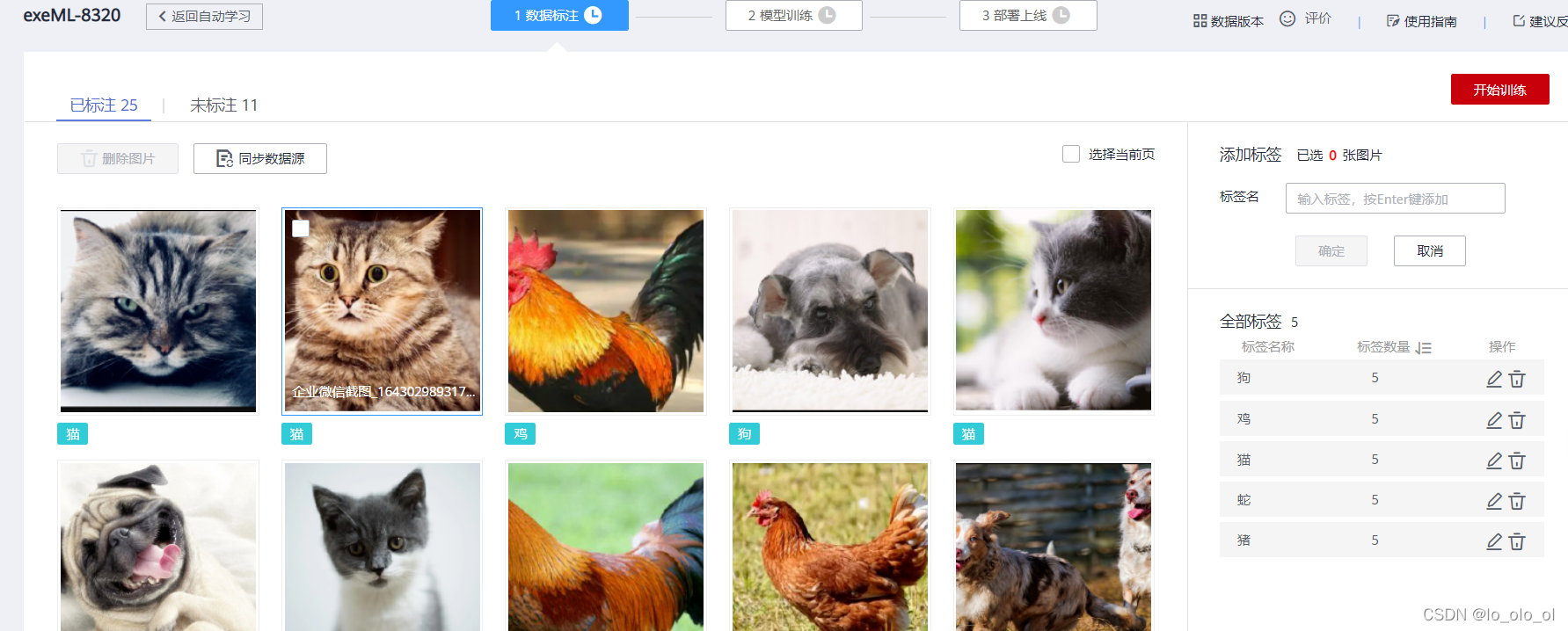Sort labels by 标签数量 sort icon

[x=1424, y=348]
